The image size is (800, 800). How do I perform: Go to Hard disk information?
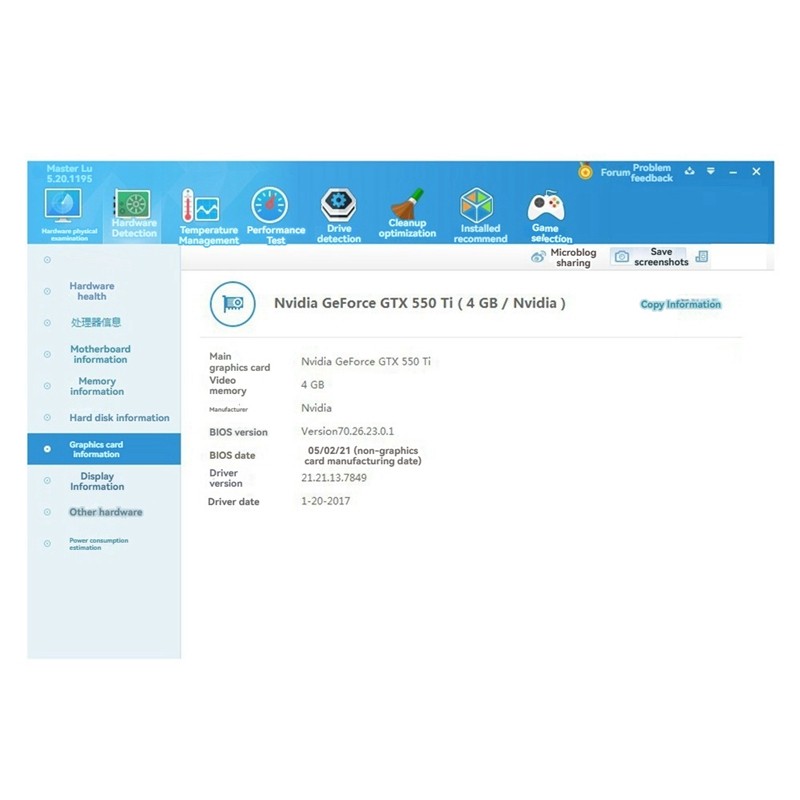[119, 418]
